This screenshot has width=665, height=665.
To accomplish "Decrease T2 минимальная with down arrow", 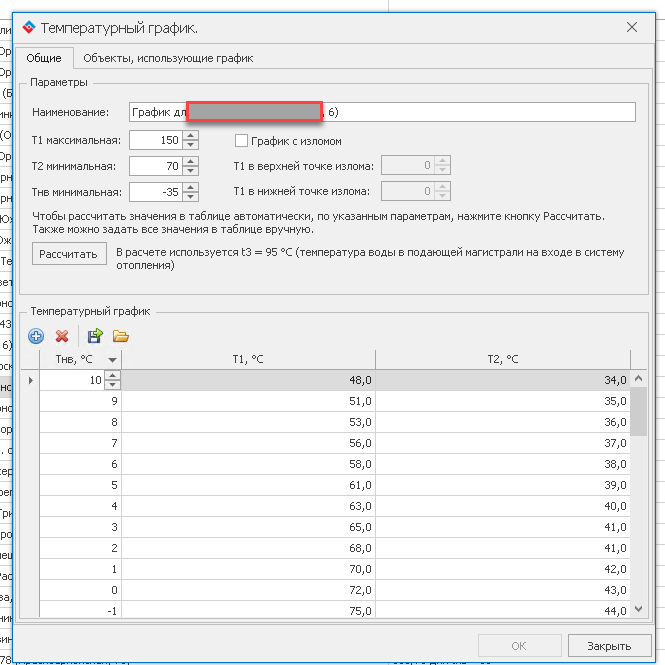I will point(187,170).
